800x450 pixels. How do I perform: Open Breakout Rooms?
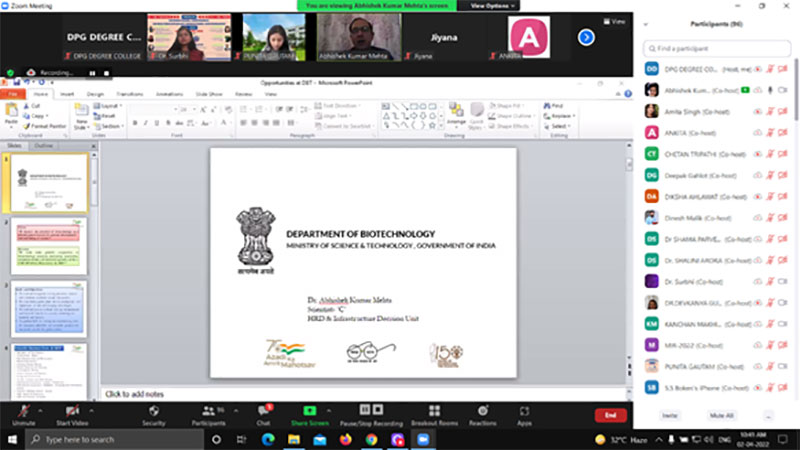[434, 415]
